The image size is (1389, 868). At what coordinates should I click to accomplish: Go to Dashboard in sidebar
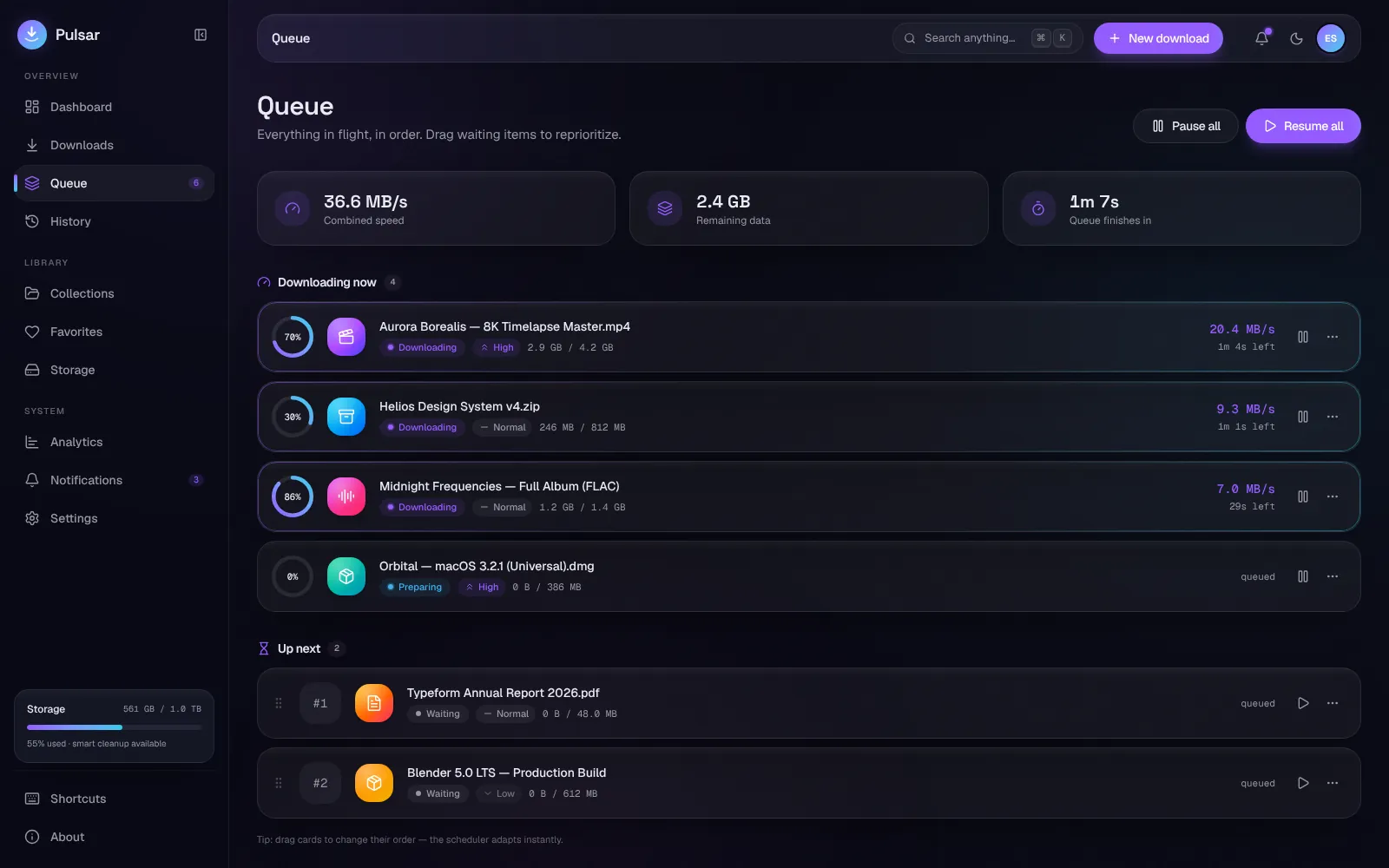114,107
